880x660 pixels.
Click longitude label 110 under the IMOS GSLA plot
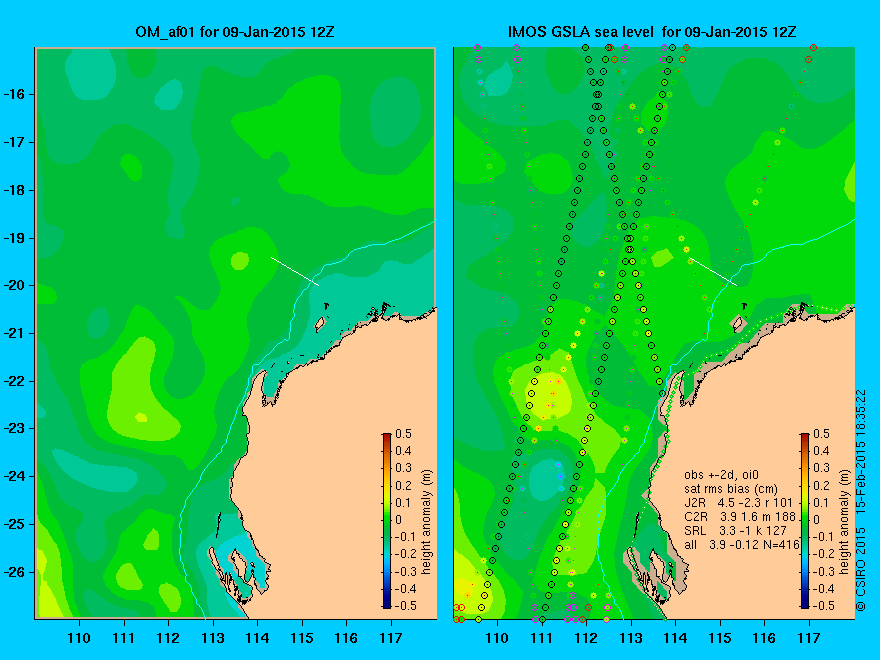point(497,638)
